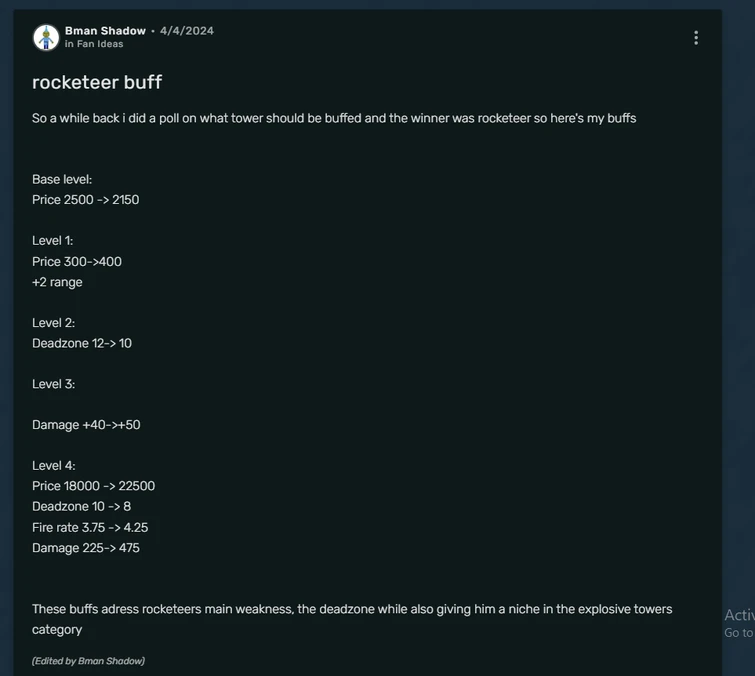The image size is (755, 676).
Task: Click the 'Damage 225-> 475' line
Action: [86, 548]
